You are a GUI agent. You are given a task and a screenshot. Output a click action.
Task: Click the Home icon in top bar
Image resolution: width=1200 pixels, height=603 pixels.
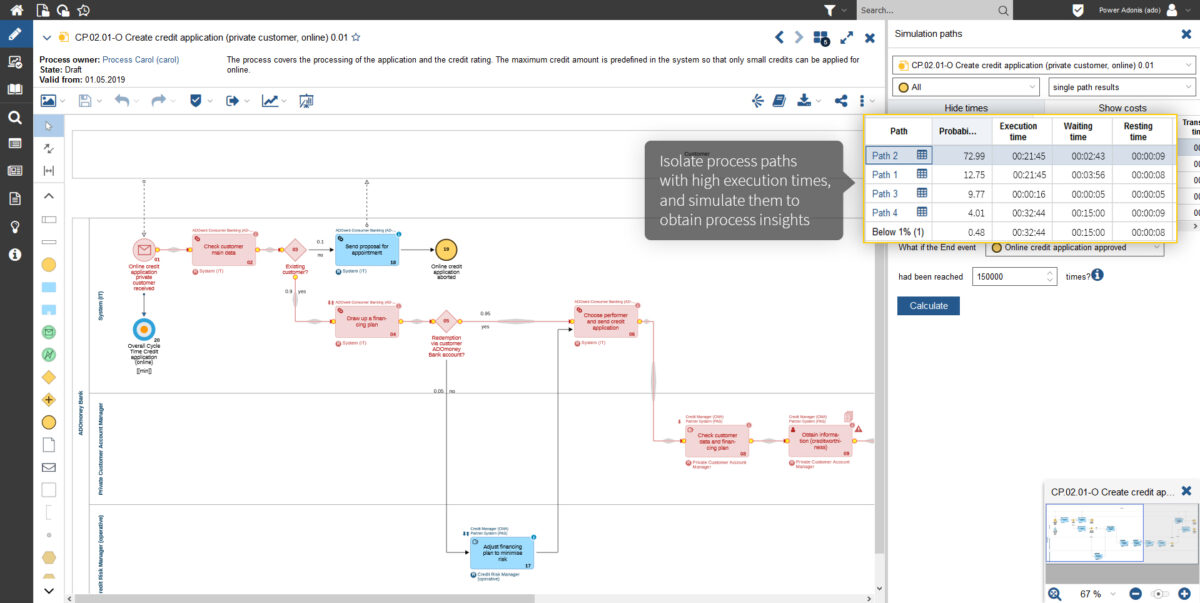(x=15, y=10)
